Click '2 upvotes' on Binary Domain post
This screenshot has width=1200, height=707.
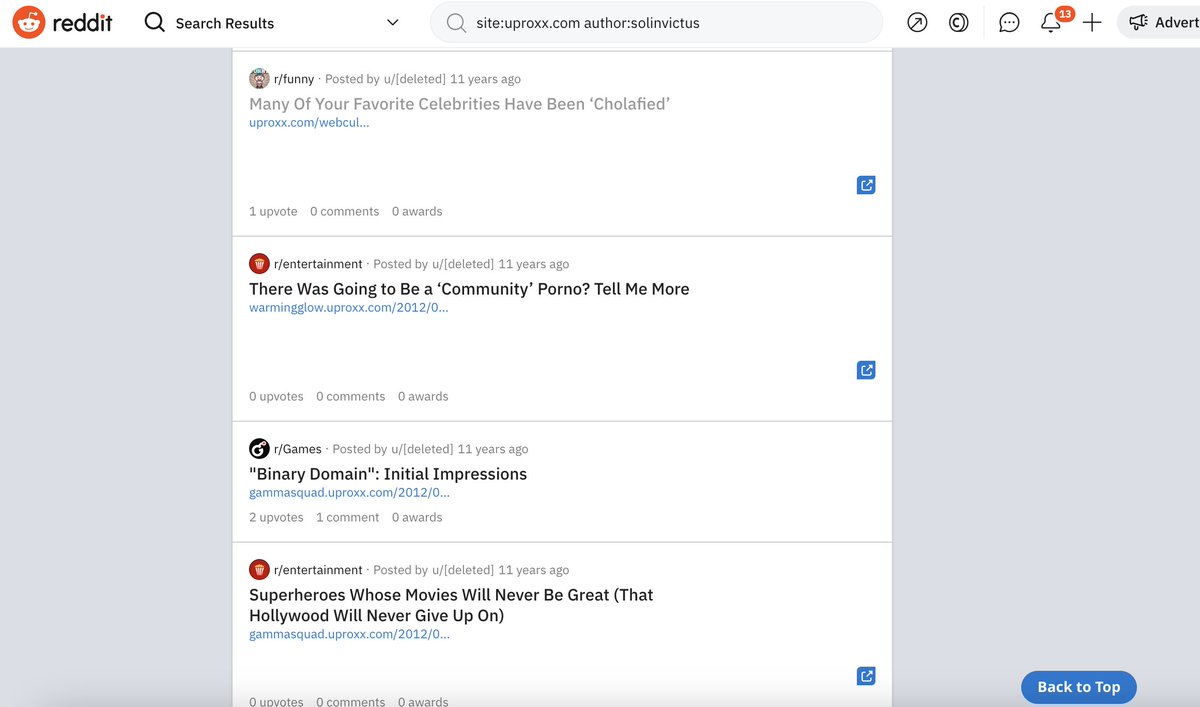[276, 517]
